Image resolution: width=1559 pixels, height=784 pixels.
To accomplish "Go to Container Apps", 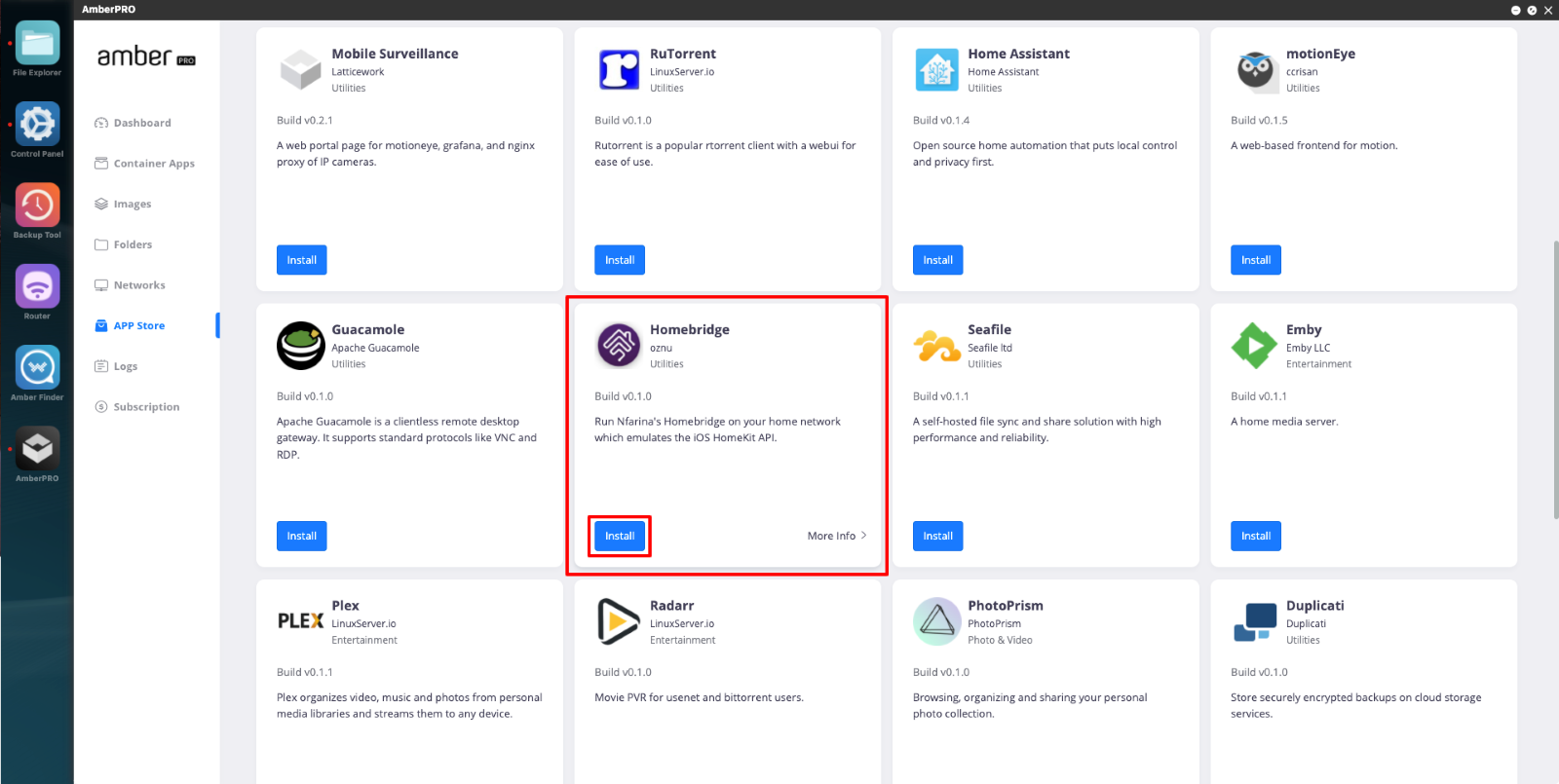I will (154, 164).
